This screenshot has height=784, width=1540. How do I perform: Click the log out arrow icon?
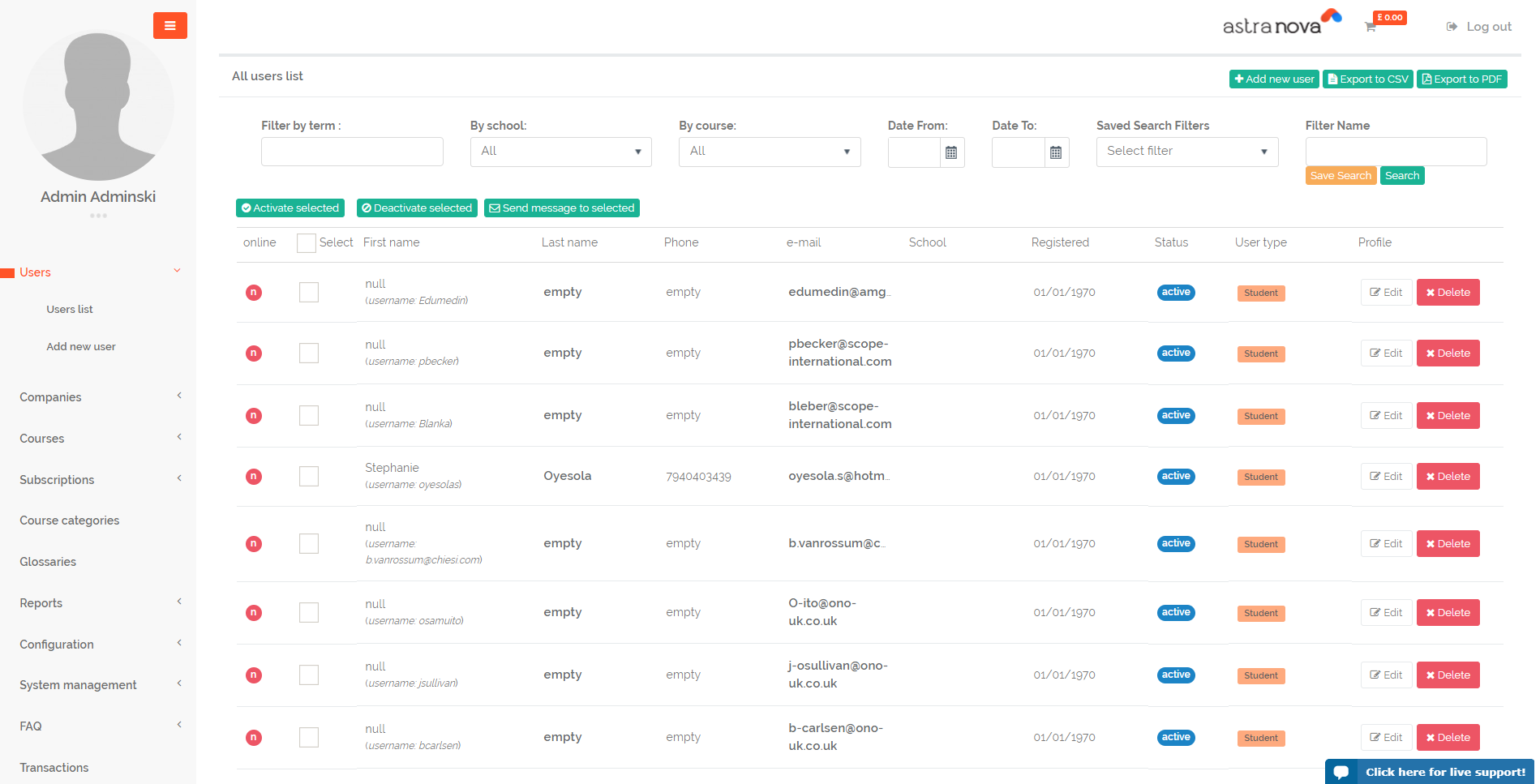click(x=1452, y=27)
